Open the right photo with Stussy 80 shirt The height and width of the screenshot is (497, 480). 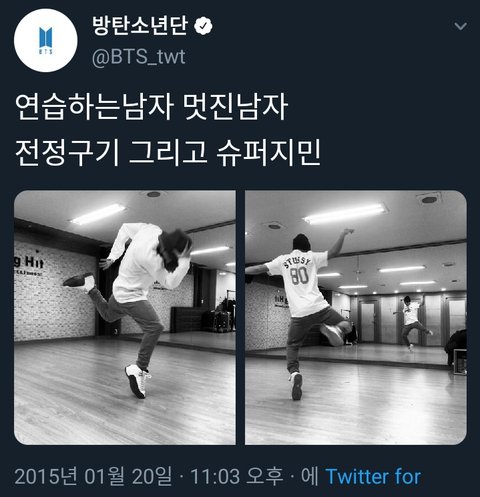tap(356, 317)
